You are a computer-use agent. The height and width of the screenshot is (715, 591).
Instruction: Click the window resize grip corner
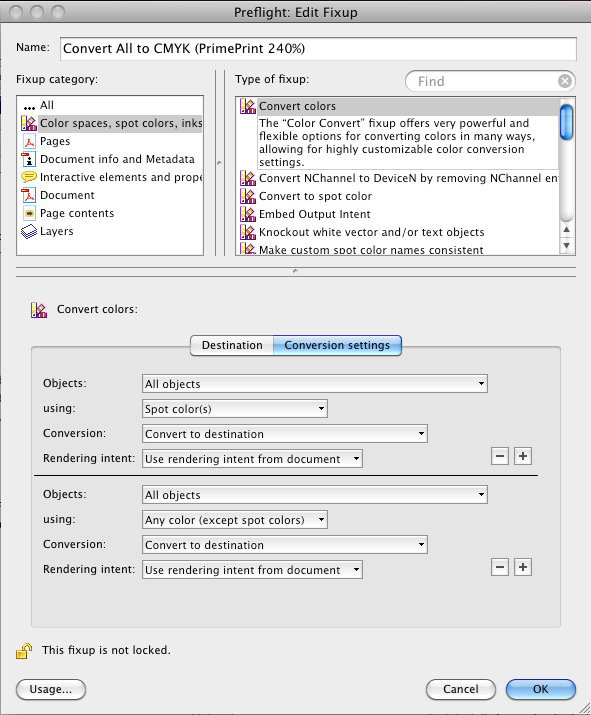[585, 709]
